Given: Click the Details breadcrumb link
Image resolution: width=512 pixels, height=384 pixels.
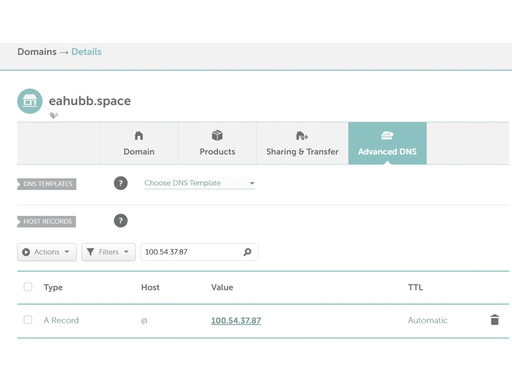Looking at the screenshot, I should 86,52.
